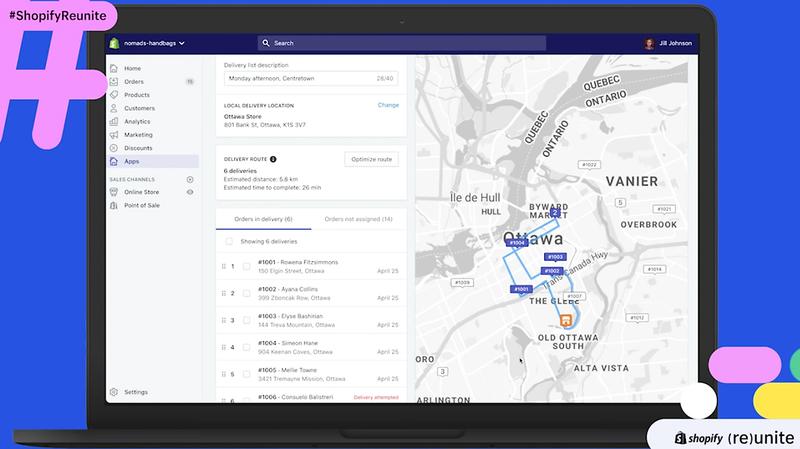
Task: Open the Online Store storefront icon
Action: pos(114,192)
